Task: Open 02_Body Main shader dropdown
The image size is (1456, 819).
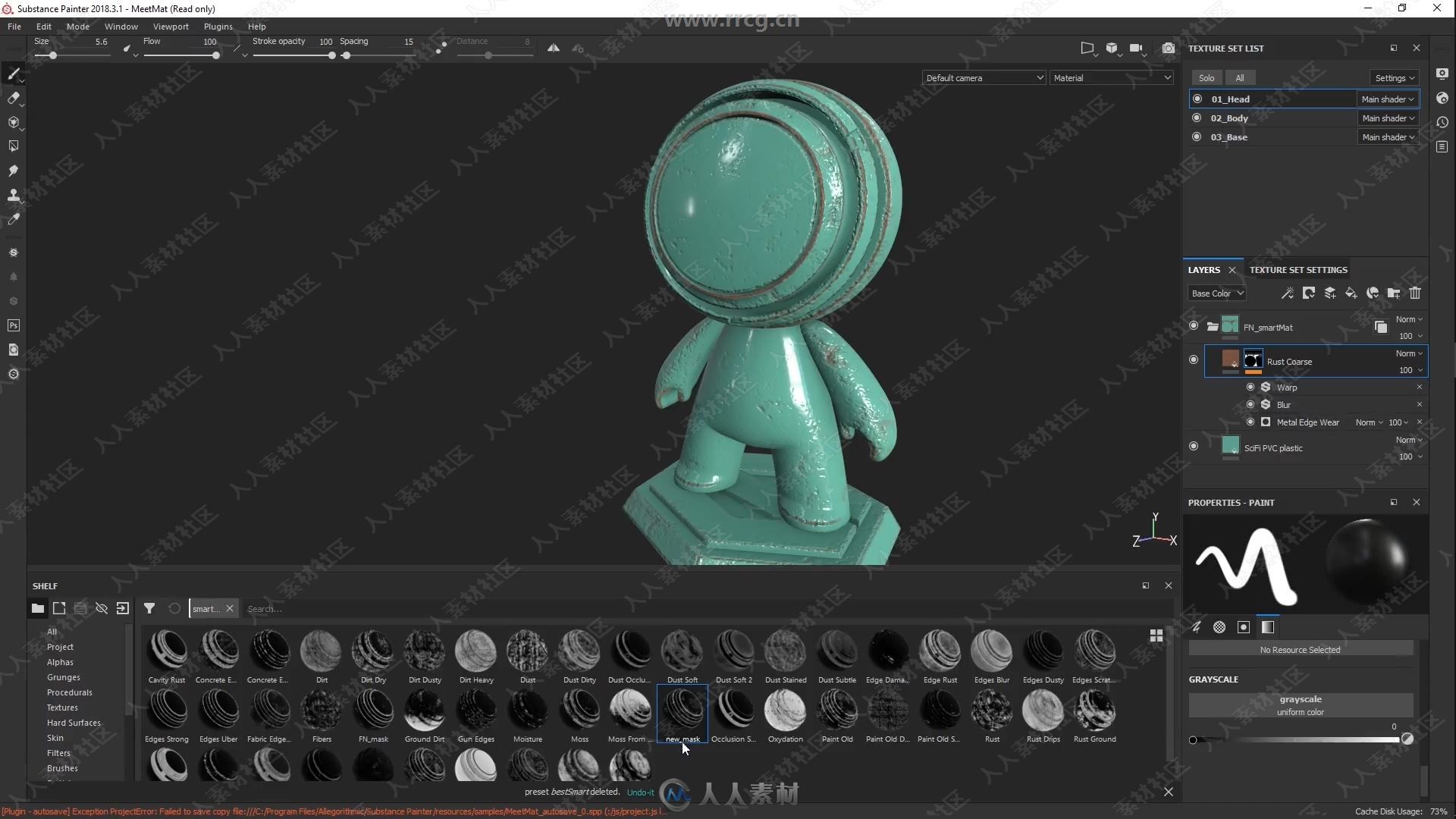Action: [1388, 118]
